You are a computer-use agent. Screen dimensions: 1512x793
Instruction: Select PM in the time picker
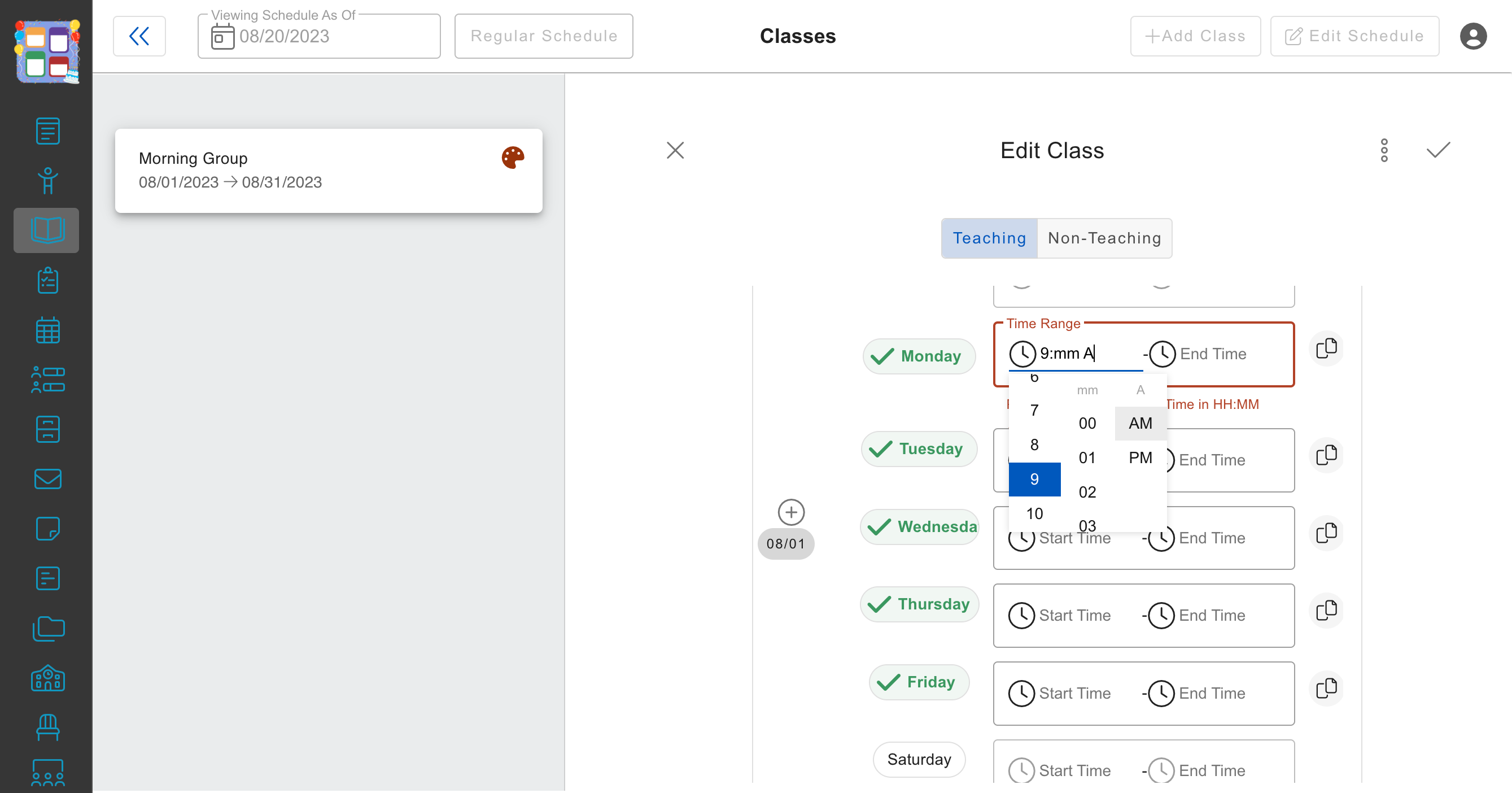pos(1140,458)
